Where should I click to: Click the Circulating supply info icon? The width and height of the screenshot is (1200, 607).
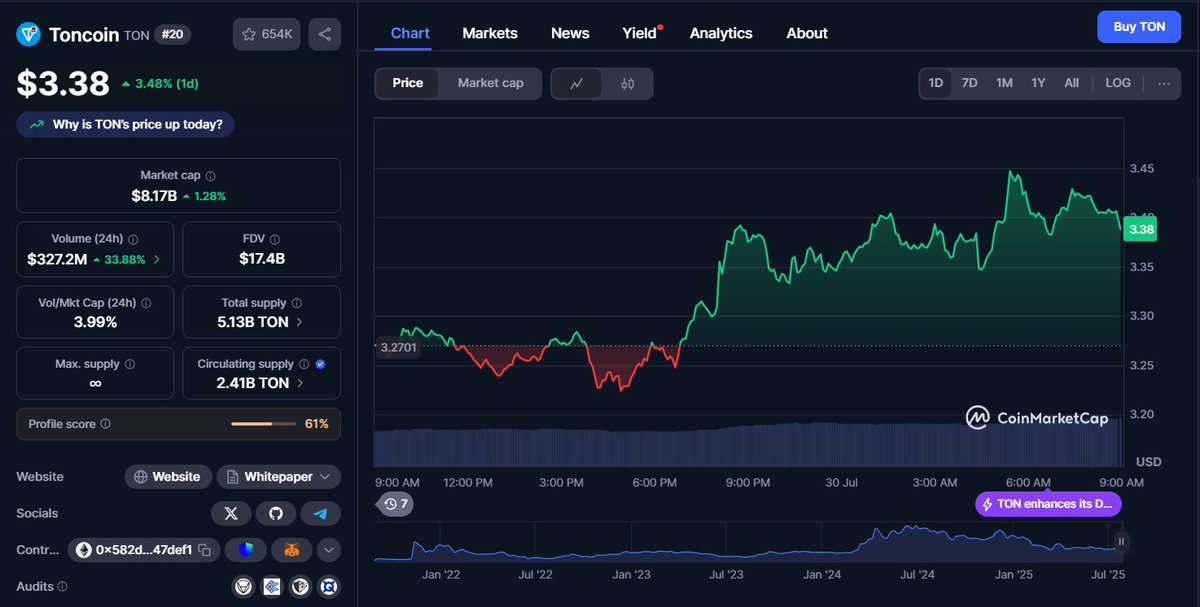pyautogui.click(x=304, y=365)
